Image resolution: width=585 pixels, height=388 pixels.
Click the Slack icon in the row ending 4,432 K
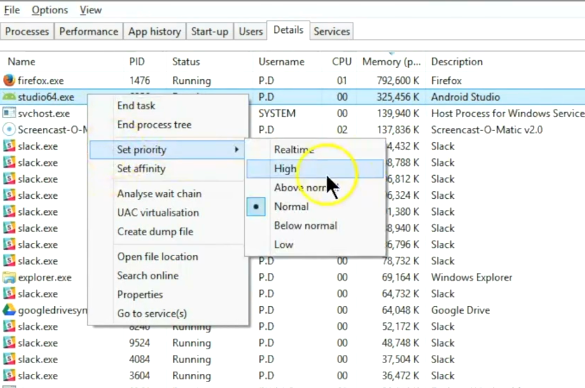[x=9, y=146]
